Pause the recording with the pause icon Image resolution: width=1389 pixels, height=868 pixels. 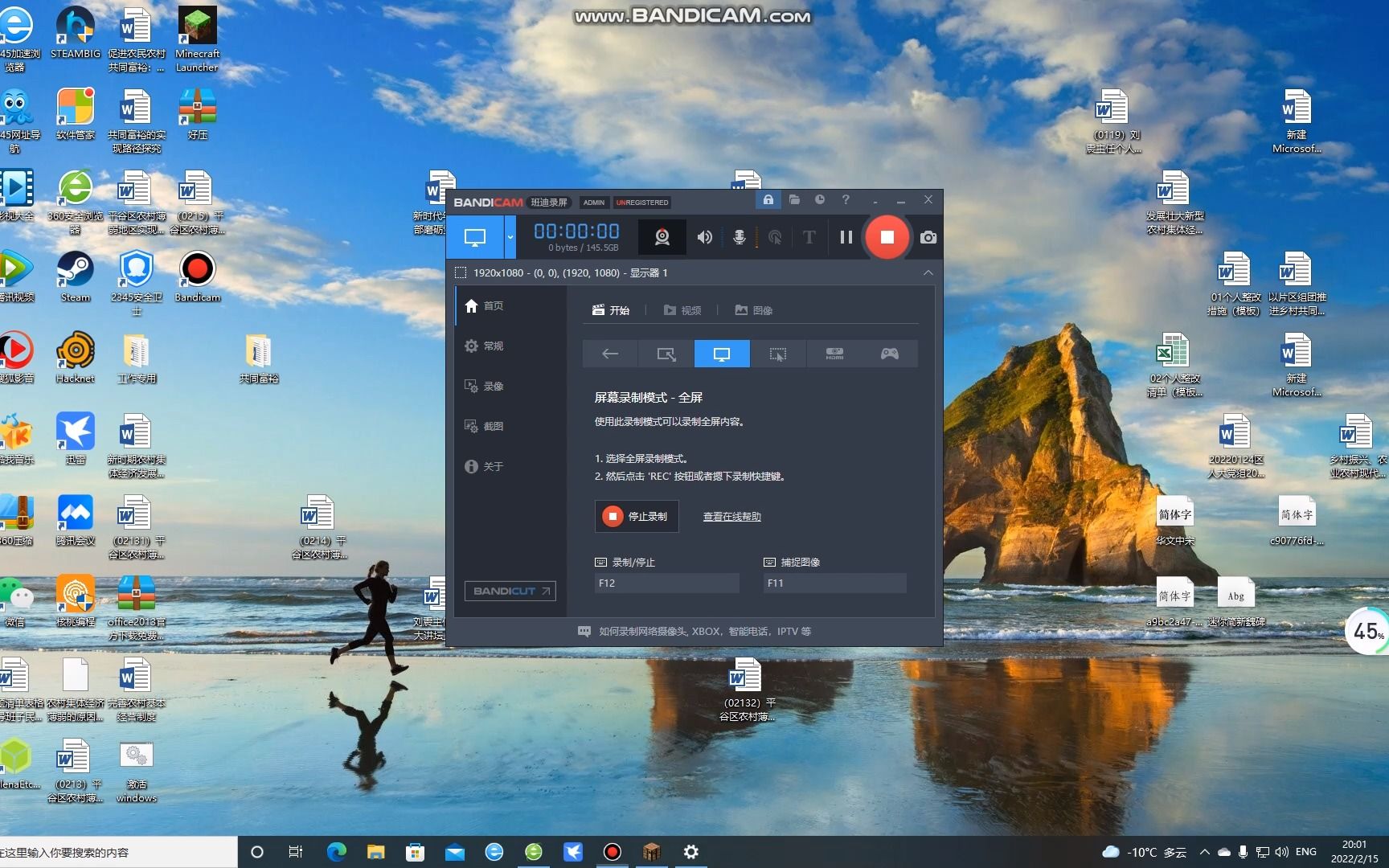[x=846, y=237]
